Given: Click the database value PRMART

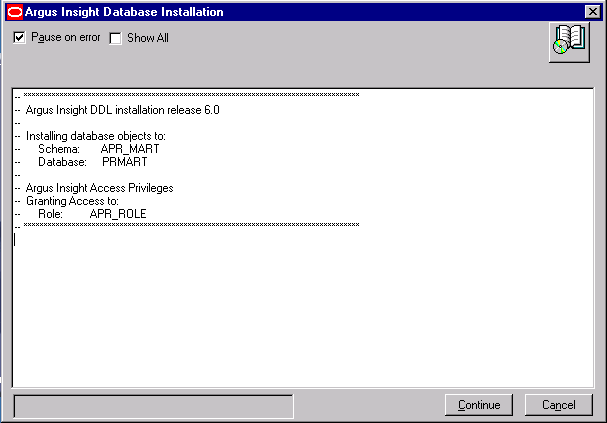Looking at the screenshot, I should pos(124,162).
